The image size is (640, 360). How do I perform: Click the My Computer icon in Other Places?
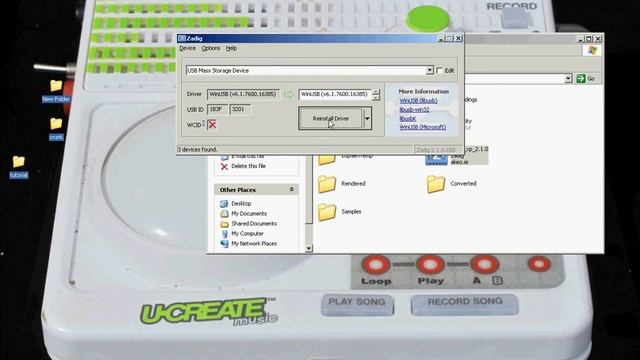[x=224, y=233]
